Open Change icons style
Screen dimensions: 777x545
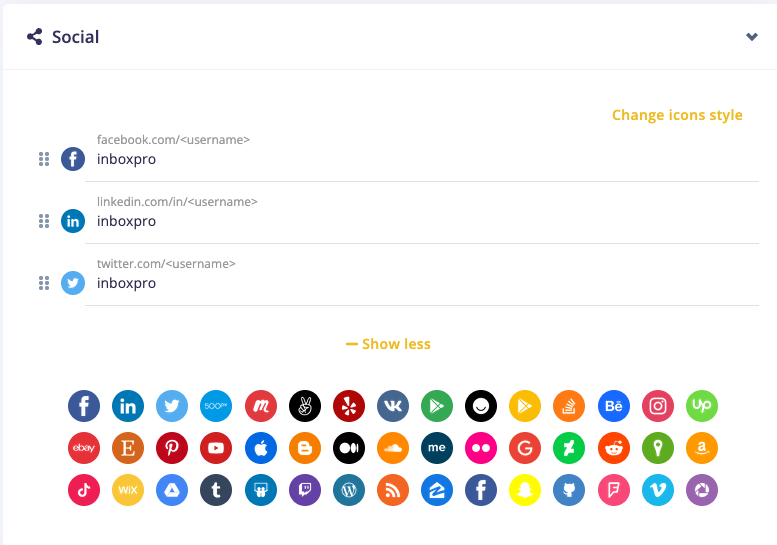click(677, 115)
